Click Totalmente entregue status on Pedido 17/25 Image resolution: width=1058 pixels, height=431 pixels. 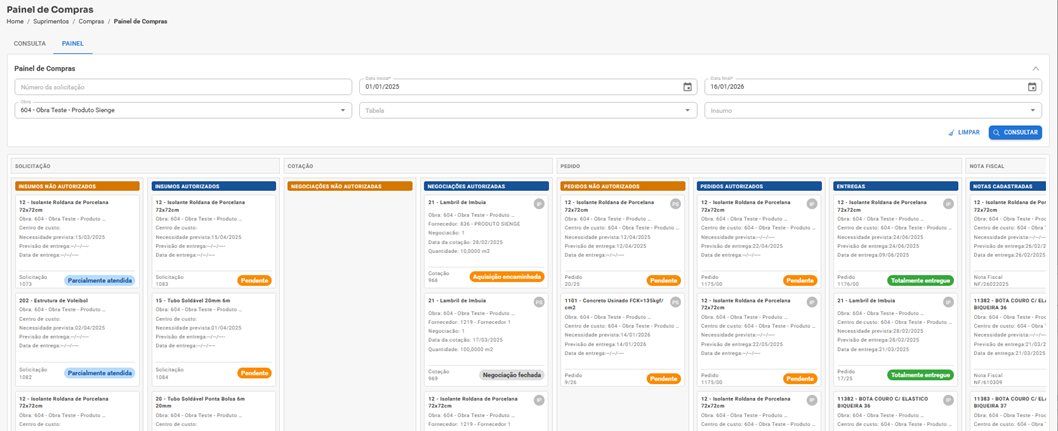(920, 374)
